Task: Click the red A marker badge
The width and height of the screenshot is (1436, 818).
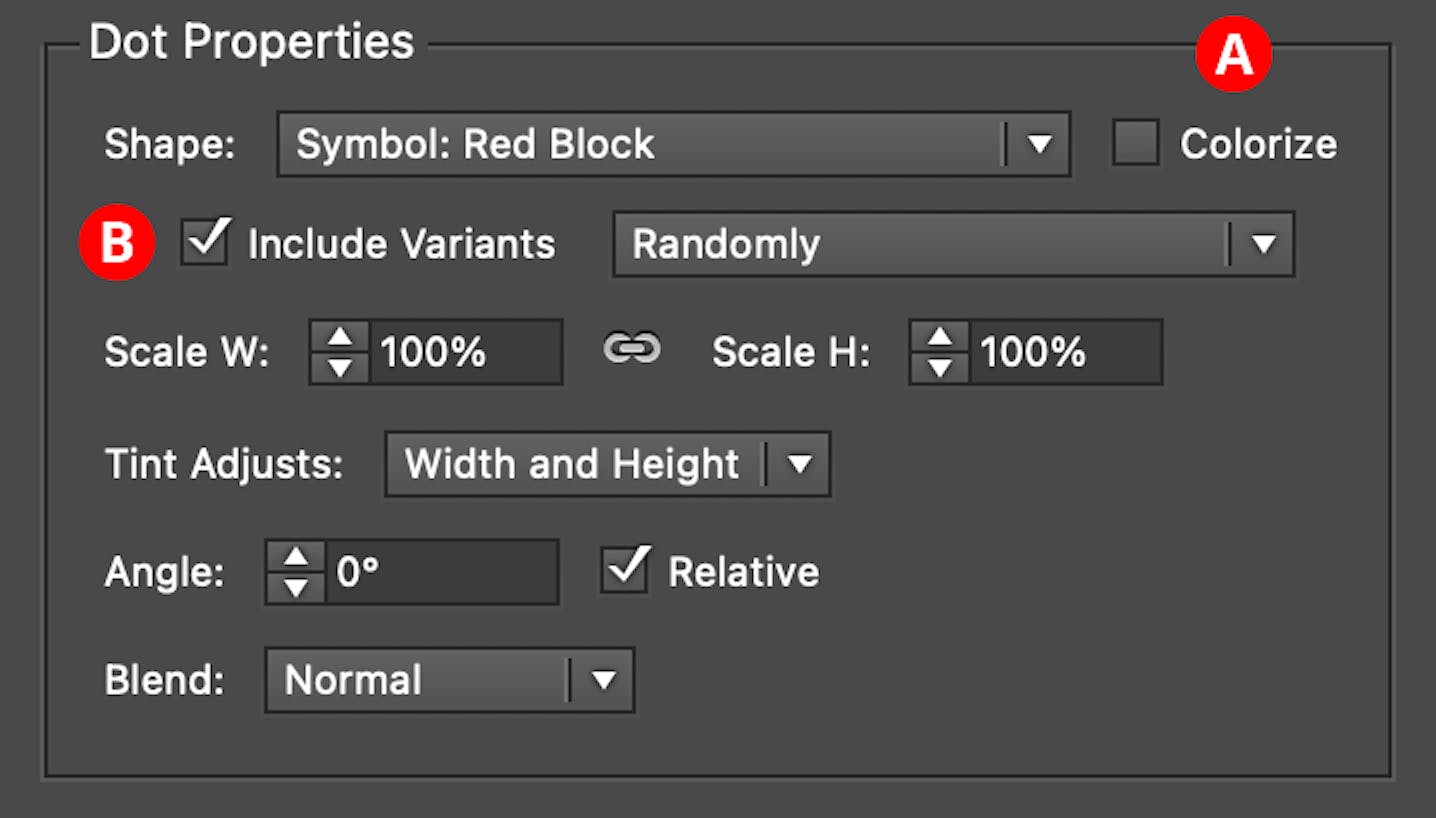Action: click(1233, 56)
